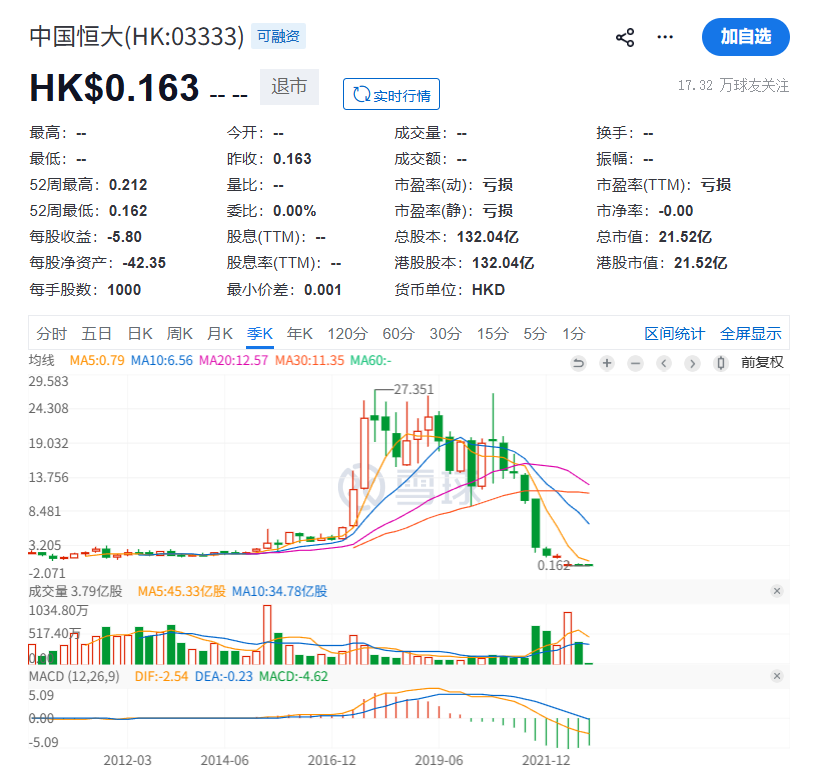Click the share icon
813x771 pixels.
[x=625, y=37]
